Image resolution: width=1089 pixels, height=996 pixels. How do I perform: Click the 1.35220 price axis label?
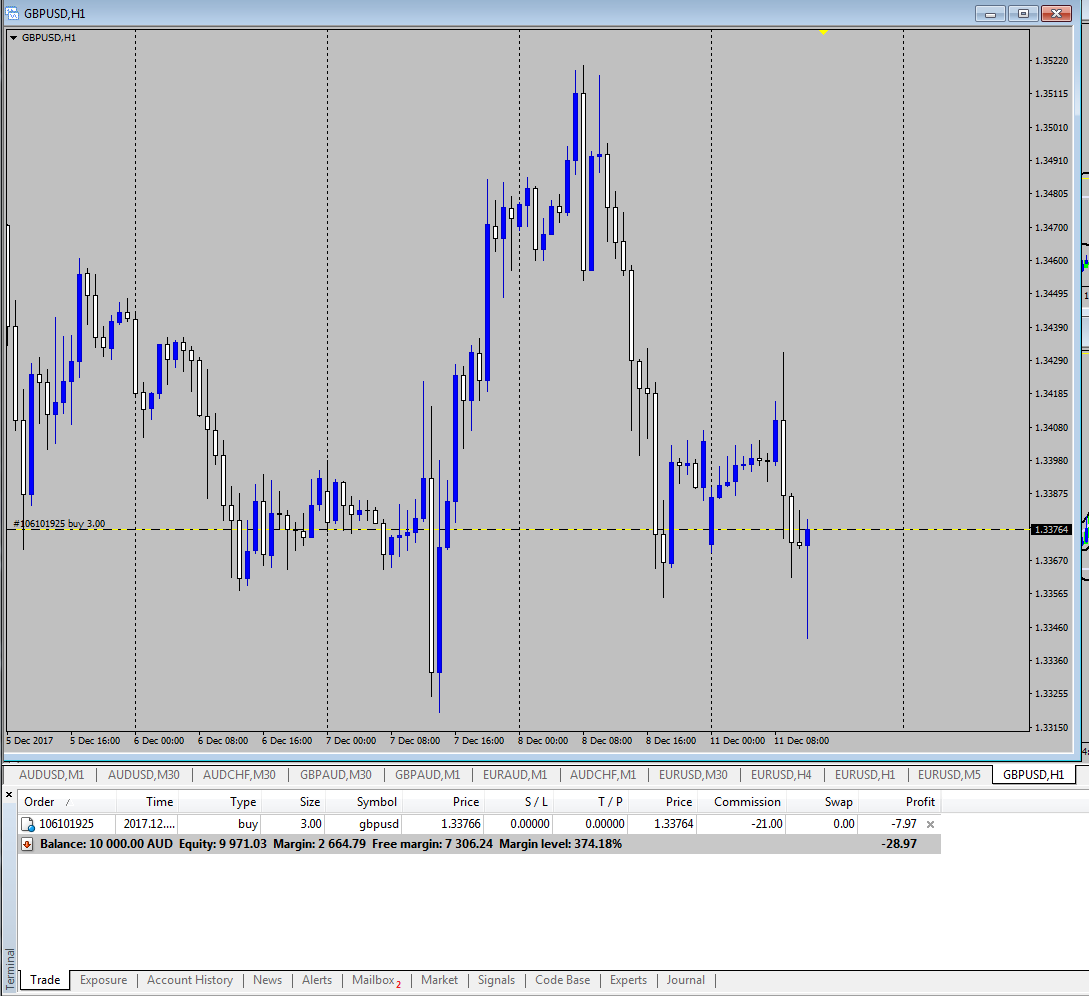click(1051, 61)
